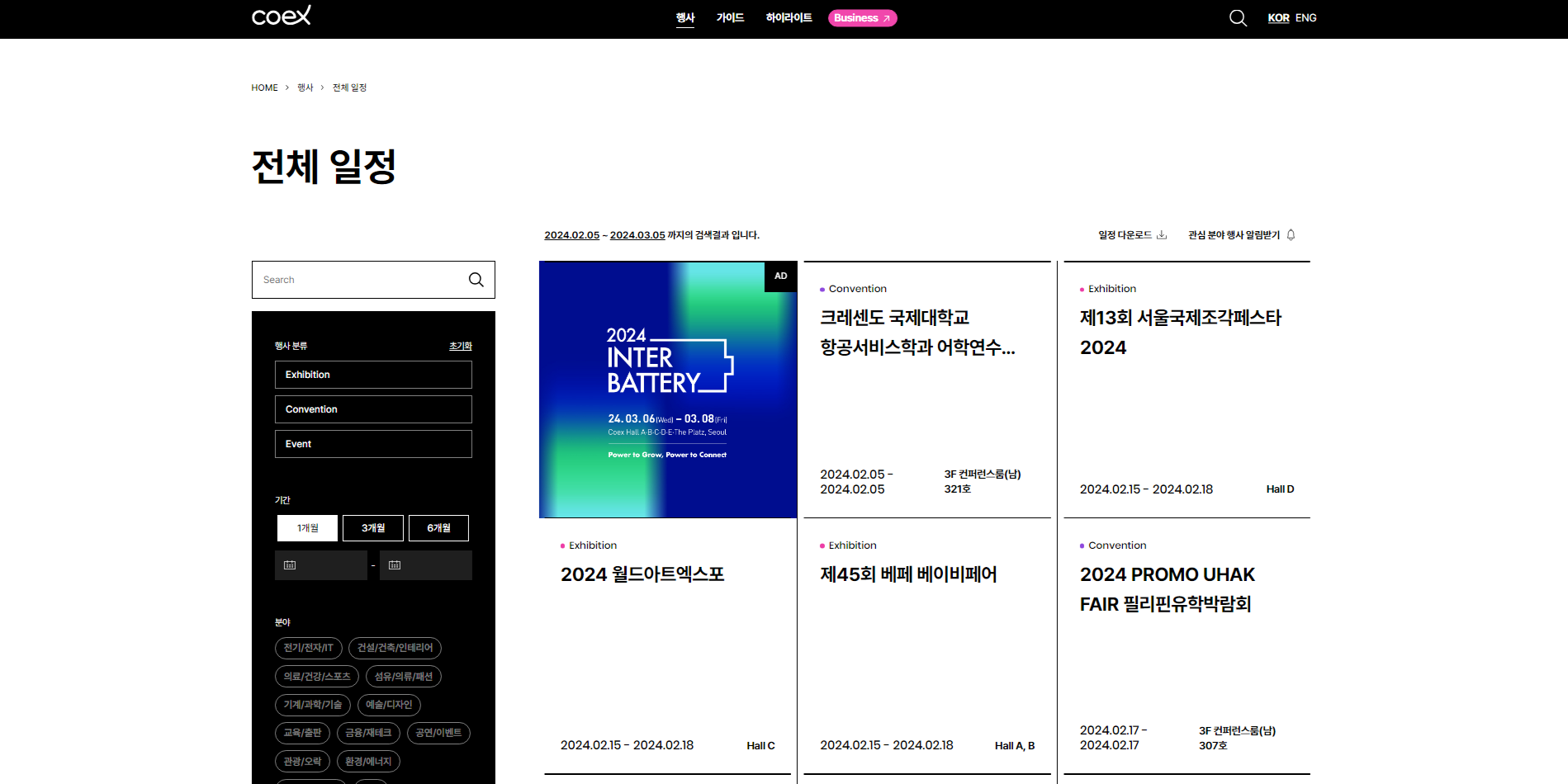Click the start date link 2024.02.05 in results summary
This screenshot has height=784, width=1568.
(571, 235)
